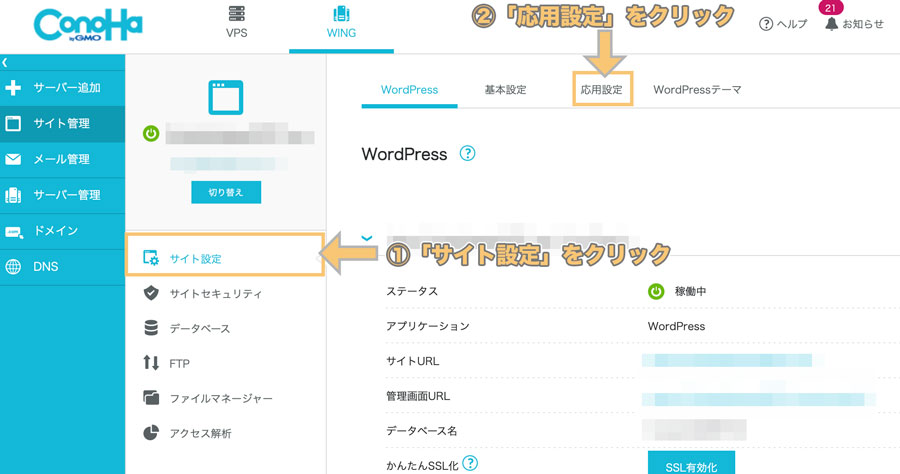This screenshot has width=900, height=474.
Task: Open サイト設定 in submenu
Action: coord(196,259)
